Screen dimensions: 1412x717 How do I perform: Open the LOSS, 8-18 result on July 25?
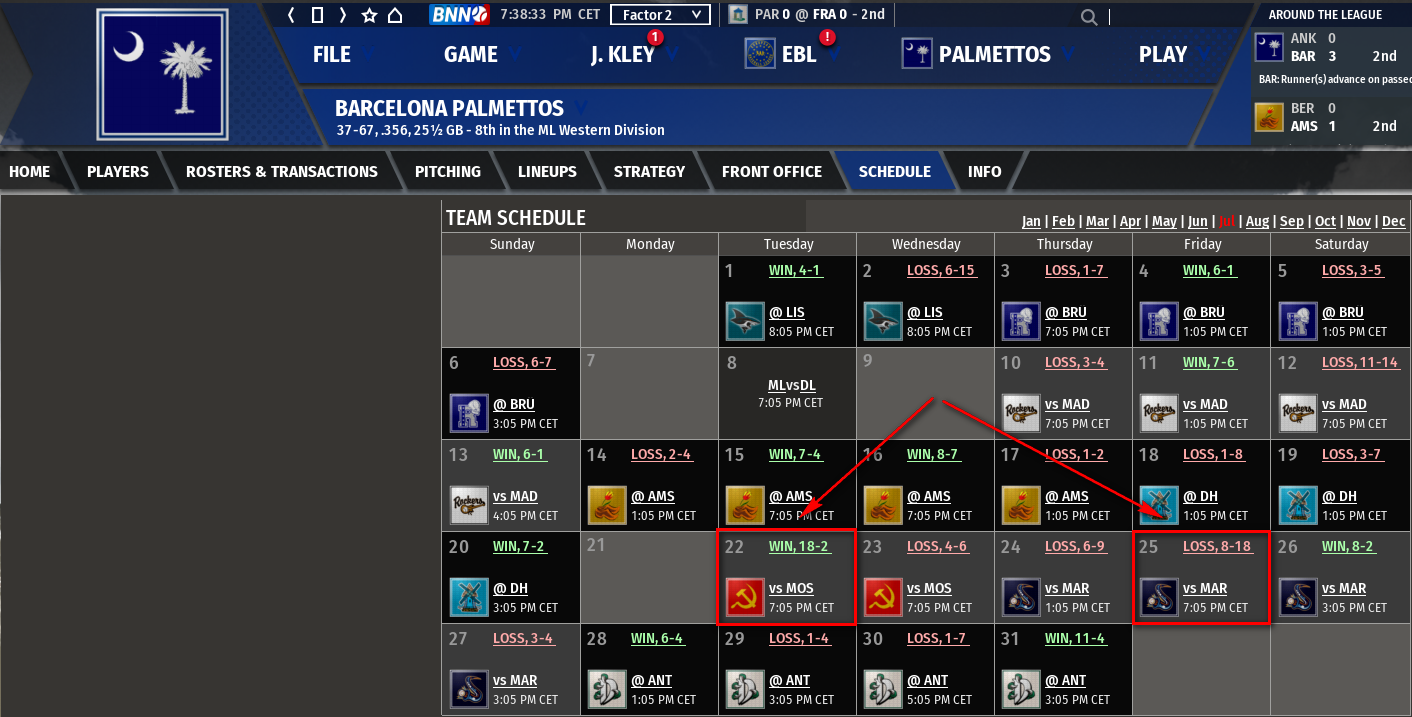(x=1217, y=546)
